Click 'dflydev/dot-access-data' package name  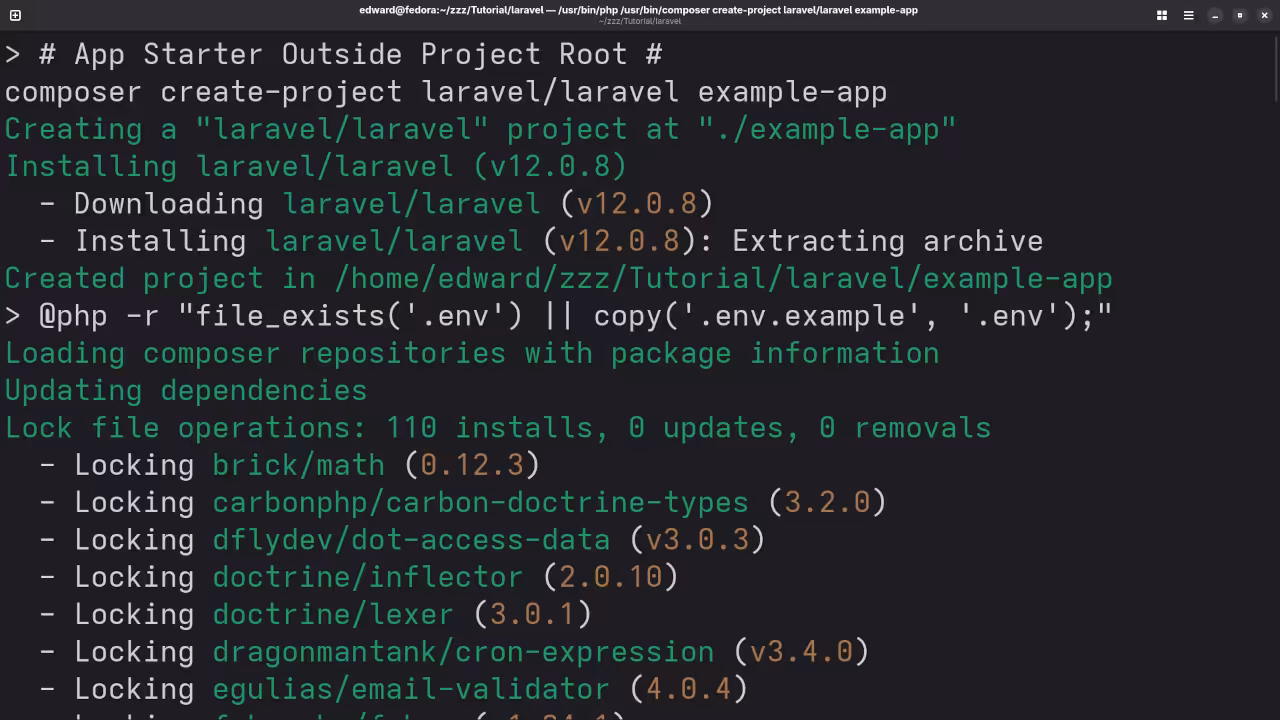(411, 540)
